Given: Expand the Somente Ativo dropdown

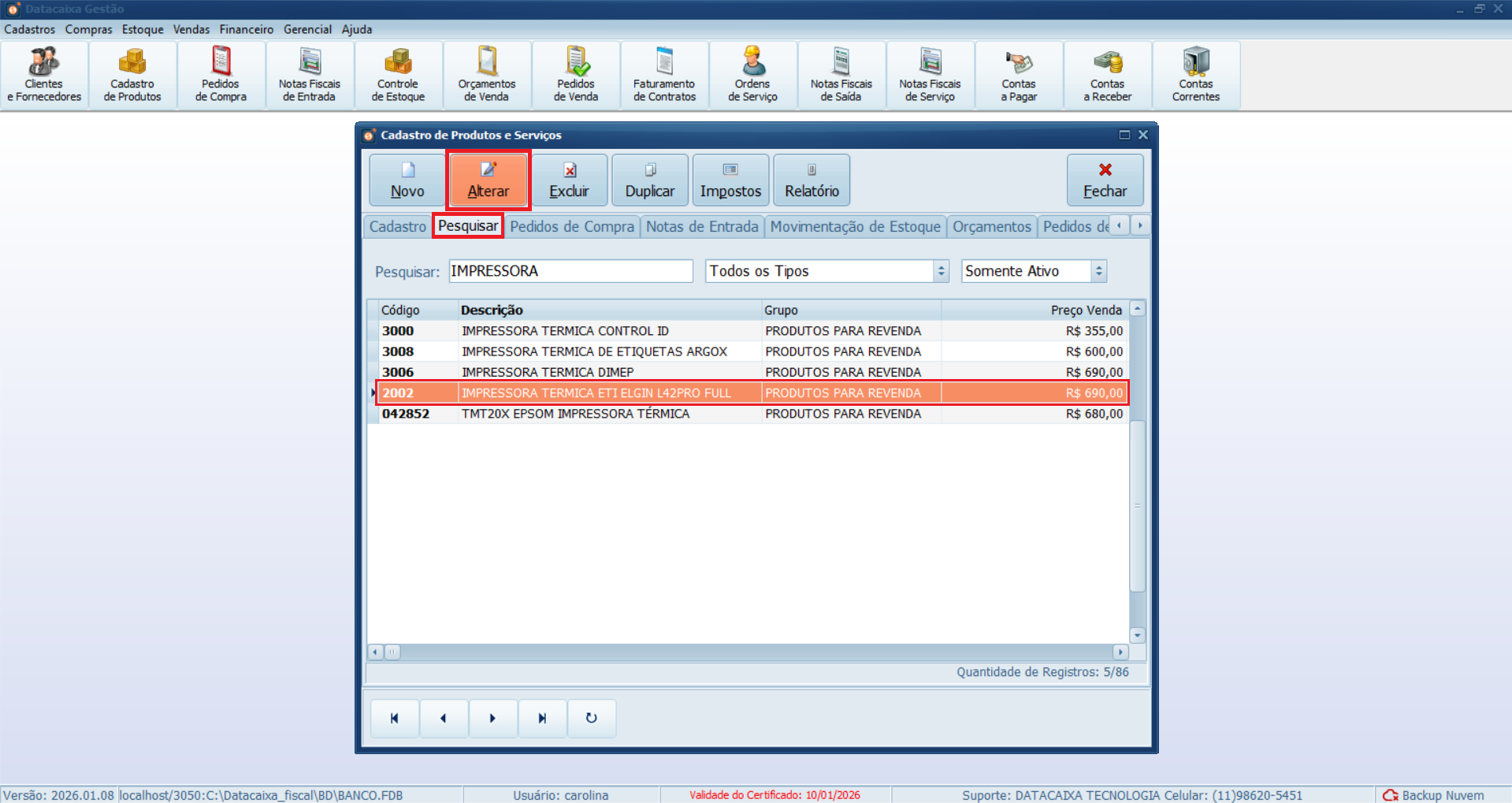Looking at the screenshot, I should [1098, 271].
